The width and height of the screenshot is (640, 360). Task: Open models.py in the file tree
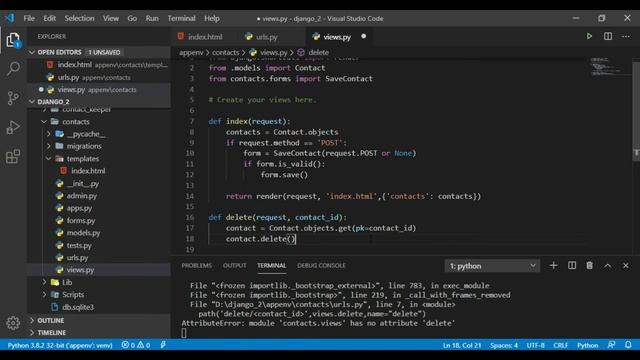click(99, 233)
